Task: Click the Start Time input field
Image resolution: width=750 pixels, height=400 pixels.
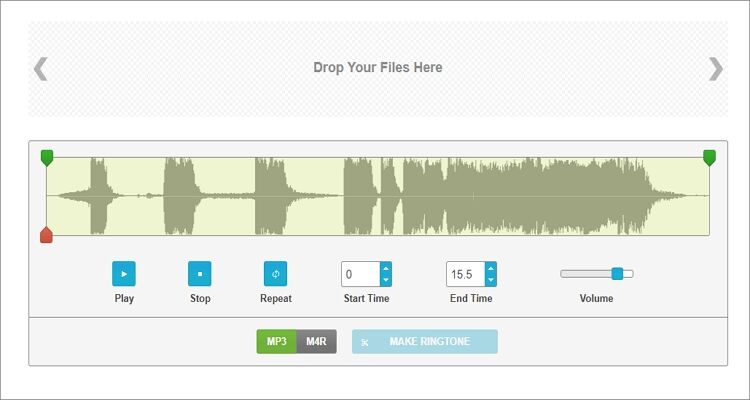Action: click(360, 274)
